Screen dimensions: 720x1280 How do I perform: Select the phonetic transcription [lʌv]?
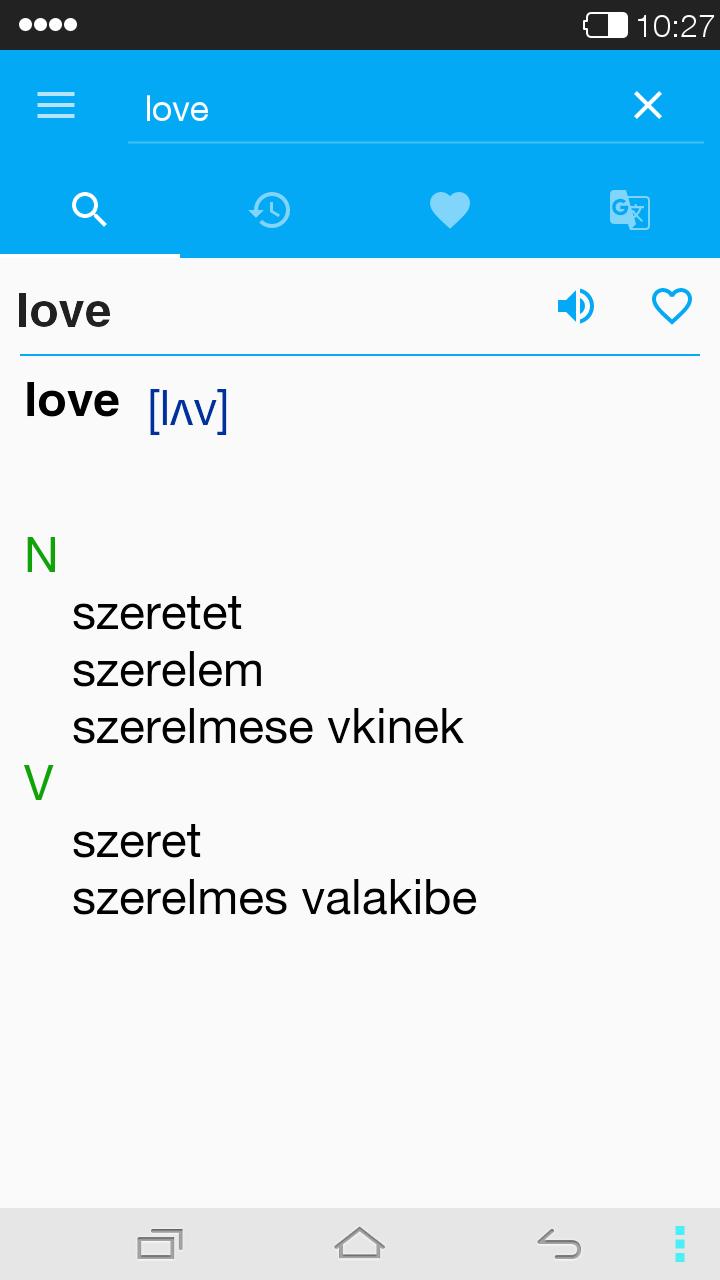click(186, 409)
